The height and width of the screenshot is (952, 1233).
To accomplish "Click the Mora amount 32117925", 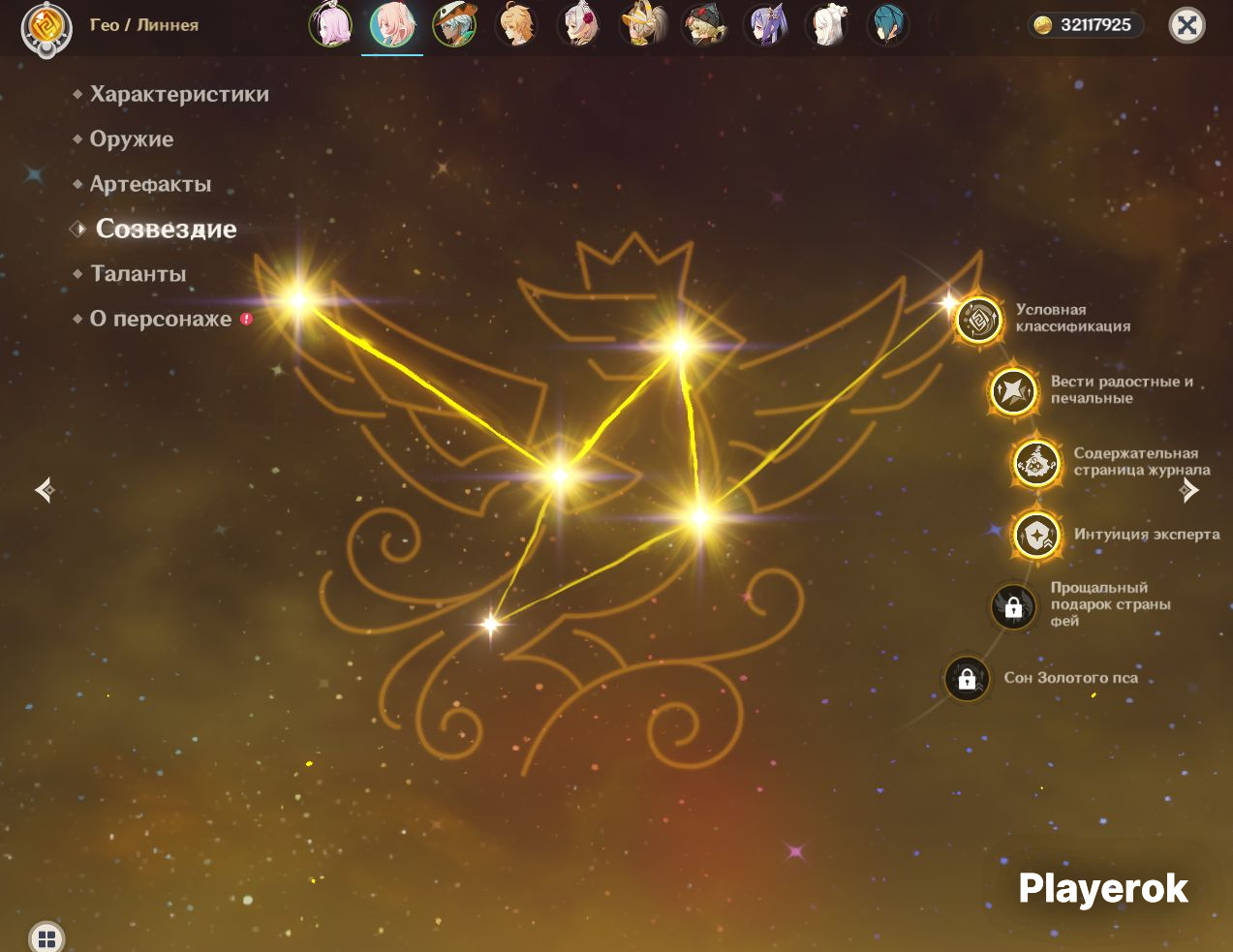I will click(1095, 25).
